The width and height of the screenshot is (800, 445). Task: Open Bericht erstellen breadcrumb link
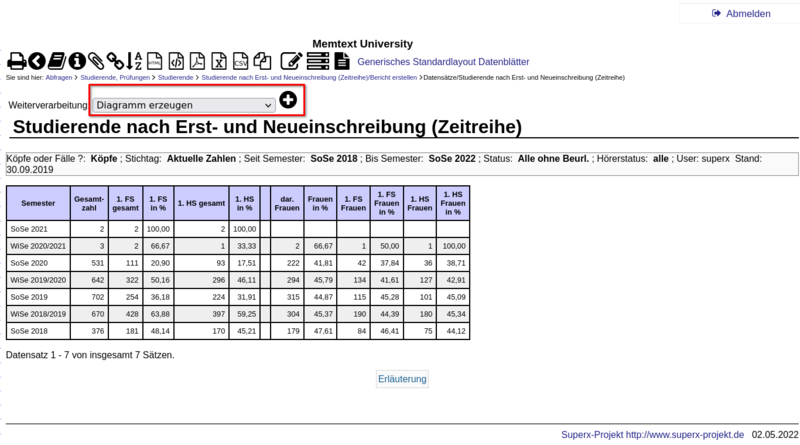pos(309,78)
